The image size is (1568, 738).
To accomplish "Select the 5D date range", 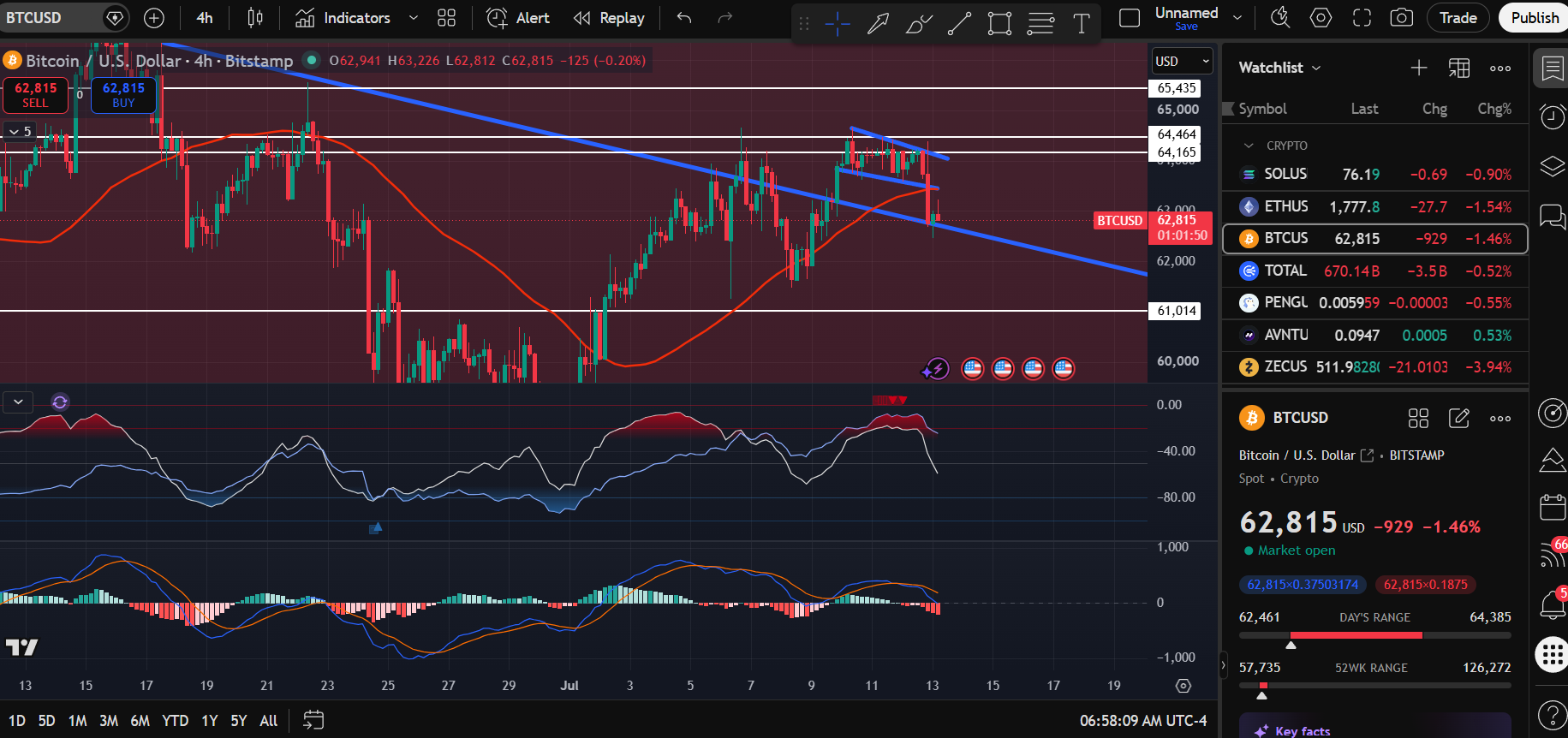I will pos(47,721).
